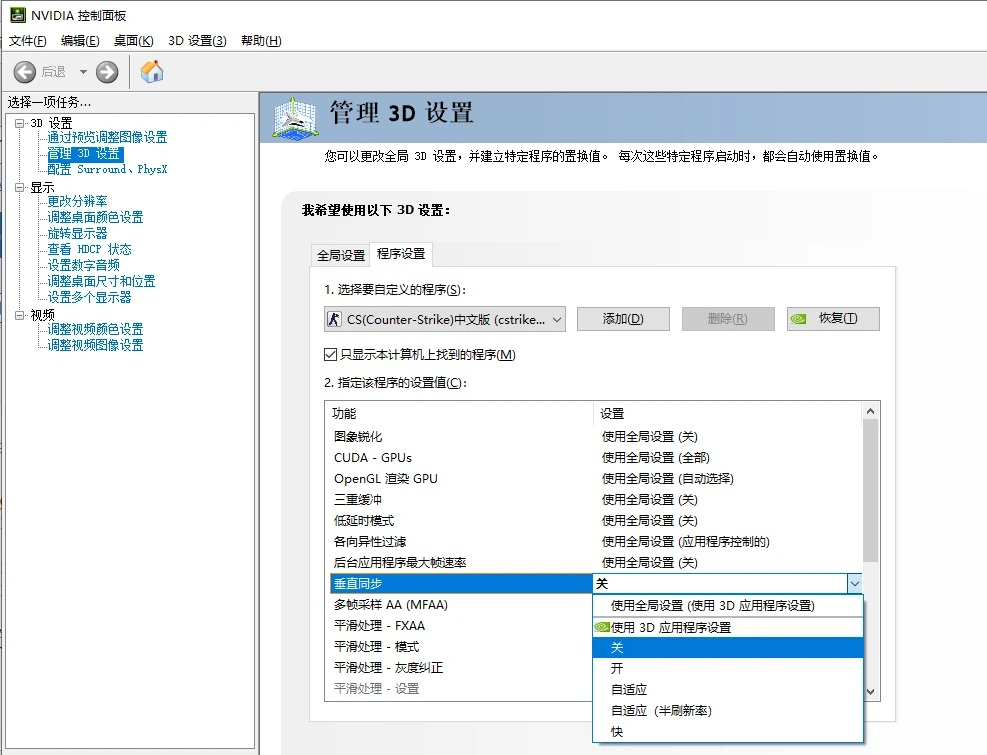Open 通过预览调整图像设置 in the task tree
Image resolution: width=987 pixels, height=755 pixels.
(x=108, y=137)
